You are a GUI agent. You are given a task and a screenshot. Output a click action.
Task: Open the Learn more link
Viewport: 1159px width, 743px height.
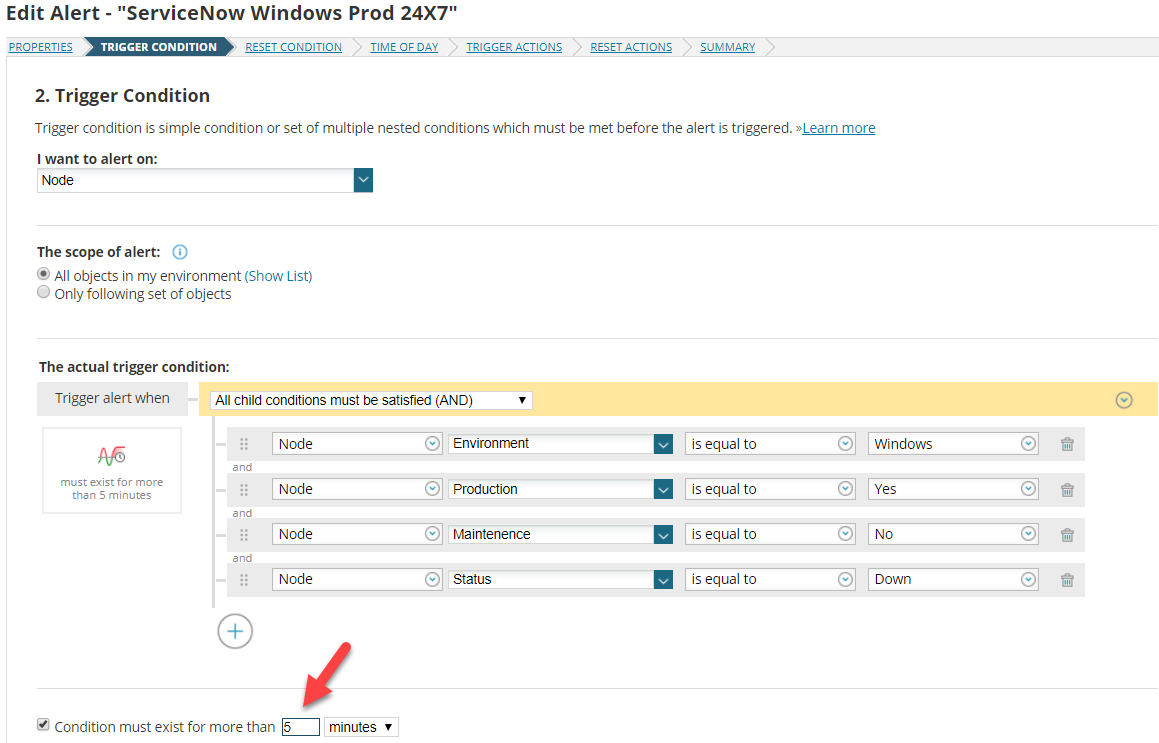(x=839, y=128)
